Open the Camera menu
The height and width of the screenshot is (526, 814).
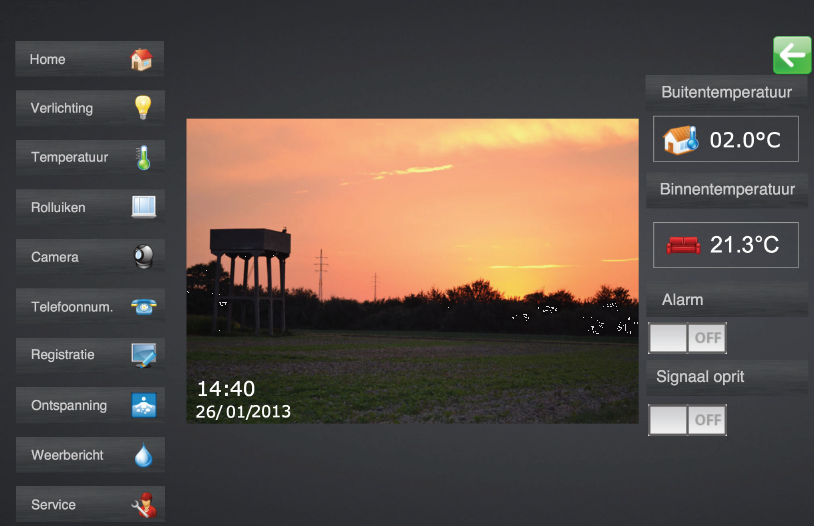(x=90, y=257)
